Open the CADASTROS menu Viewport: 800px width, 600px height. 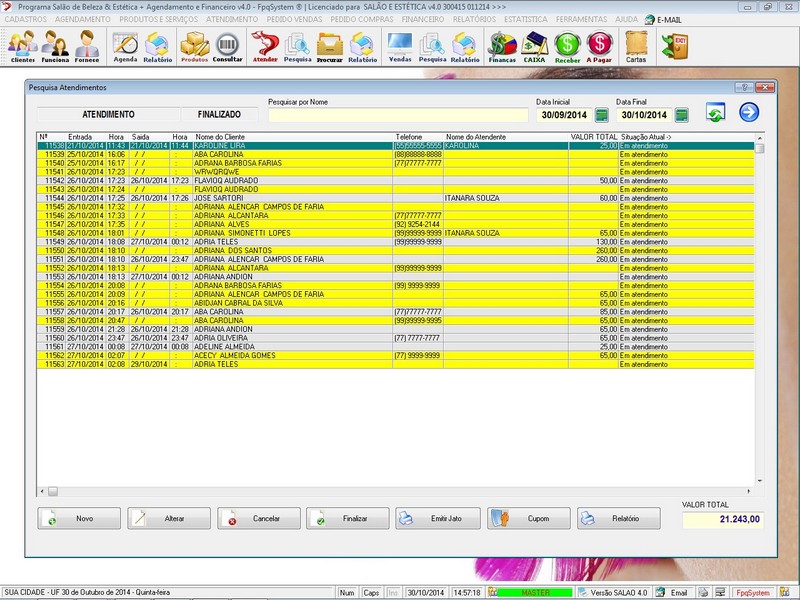point(26,19)
